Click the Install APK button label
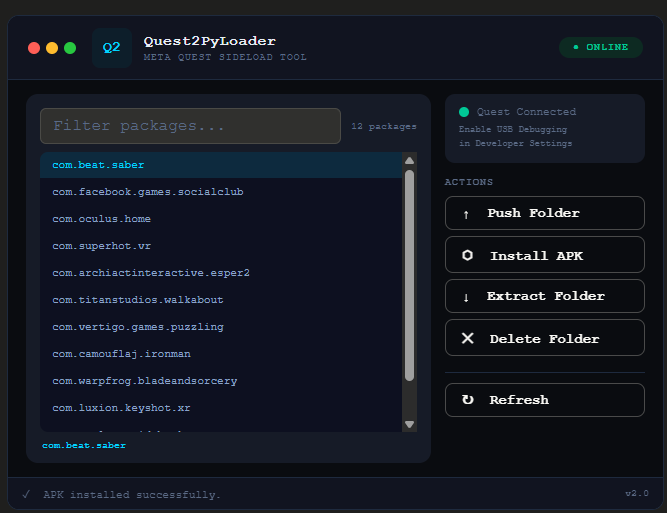The width and height of the screenshot is (667, 513). click(x=536, y=256)
